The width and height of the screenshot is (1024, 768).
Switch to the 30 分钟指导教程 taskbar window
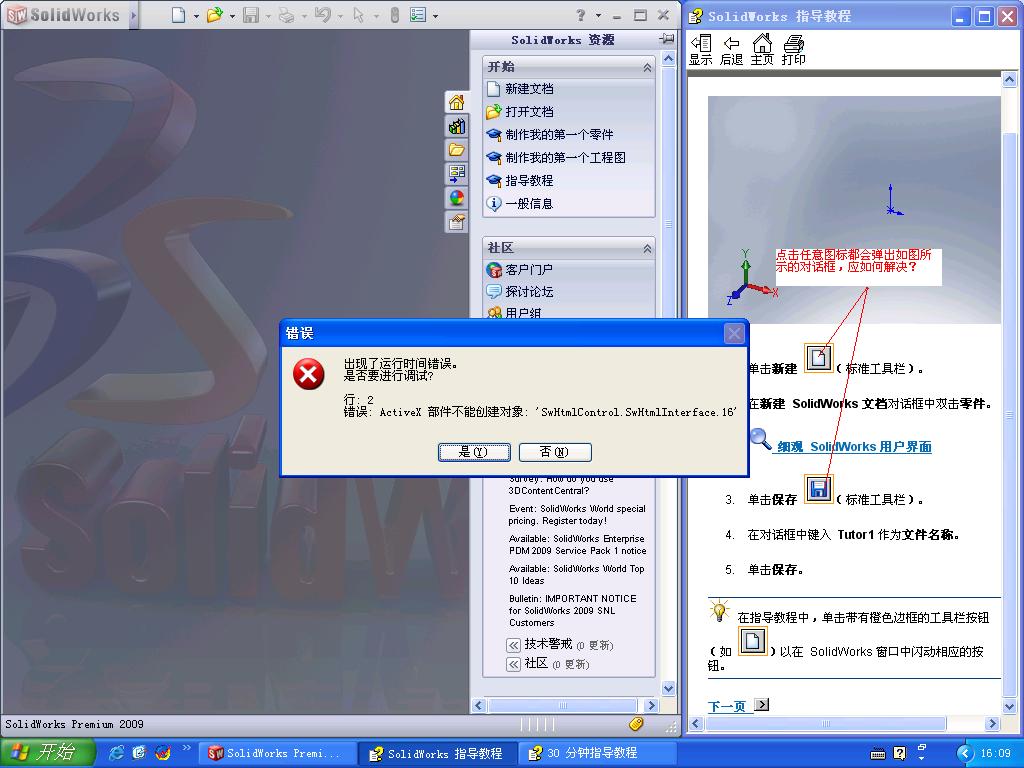point(600,753)
